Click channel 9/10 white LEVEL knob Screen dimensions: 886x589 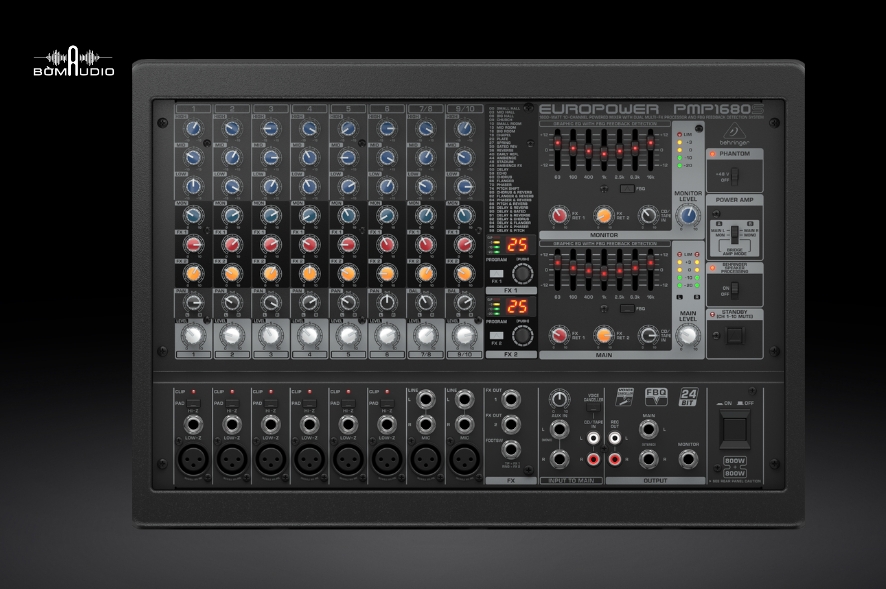pos(464,336)
